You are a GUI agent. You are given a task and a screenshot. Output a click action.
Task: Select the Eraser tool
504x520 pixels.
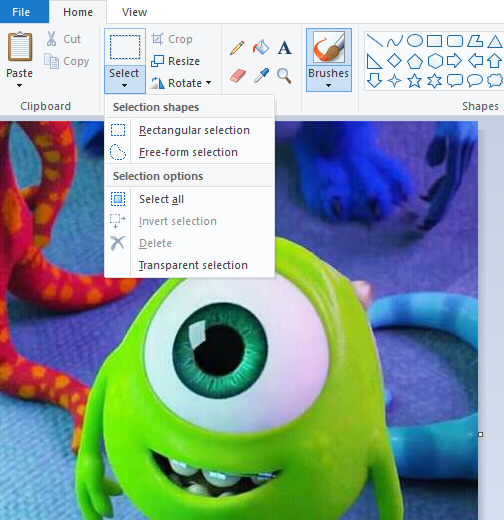238,76
